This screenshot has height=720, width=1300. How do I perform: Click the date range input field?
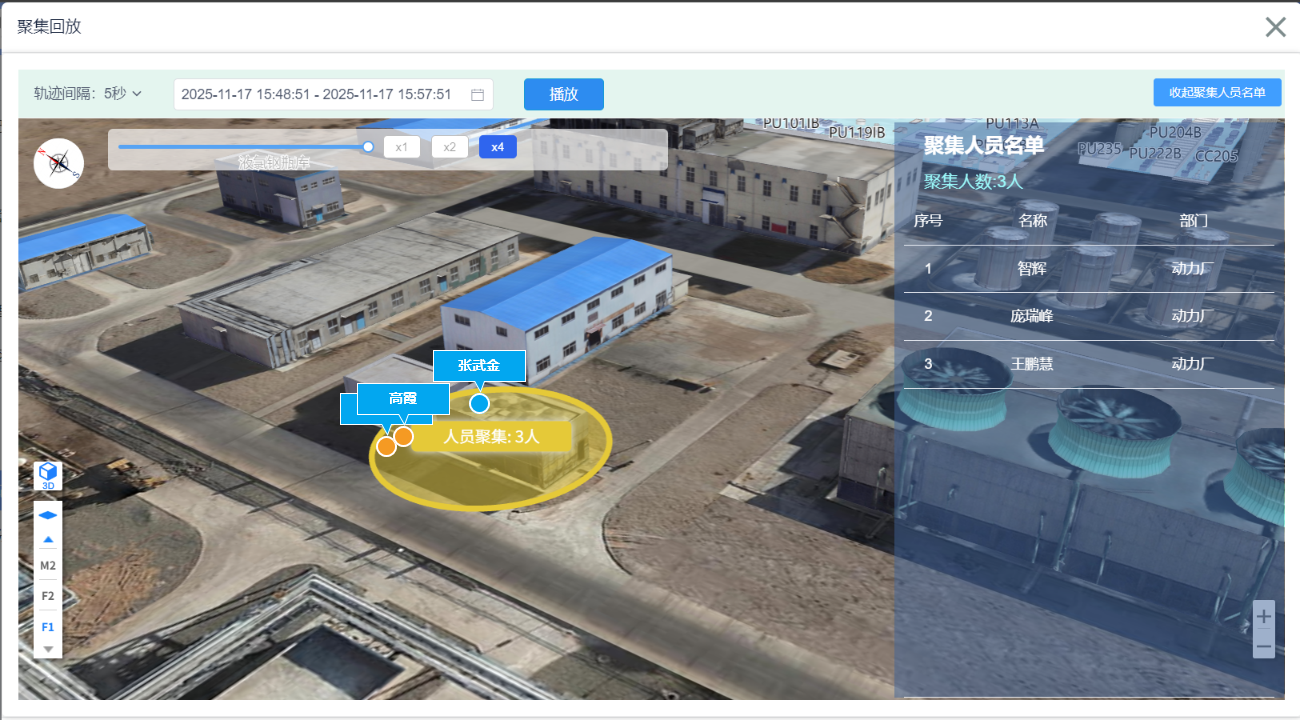click(x=334, y=94)
